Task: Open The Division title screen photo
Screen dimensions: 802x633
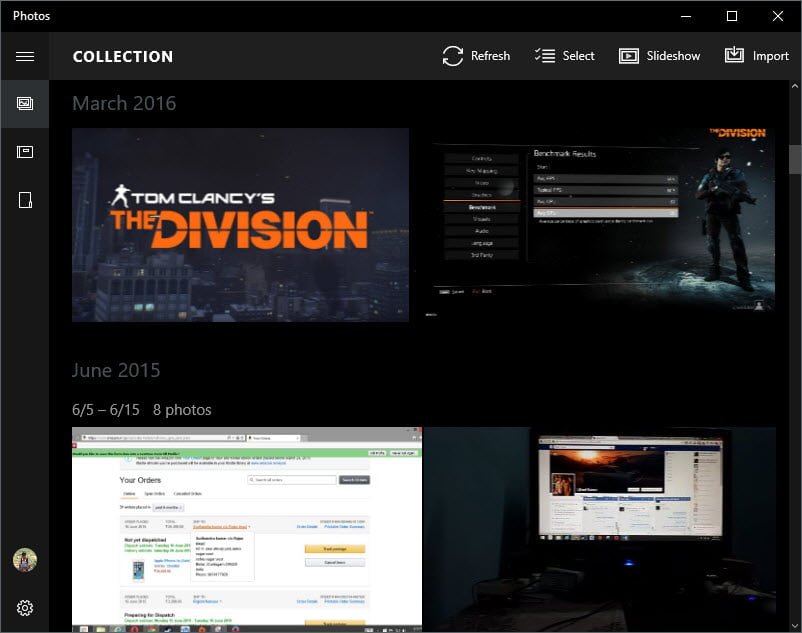Action: click(240, 224)
